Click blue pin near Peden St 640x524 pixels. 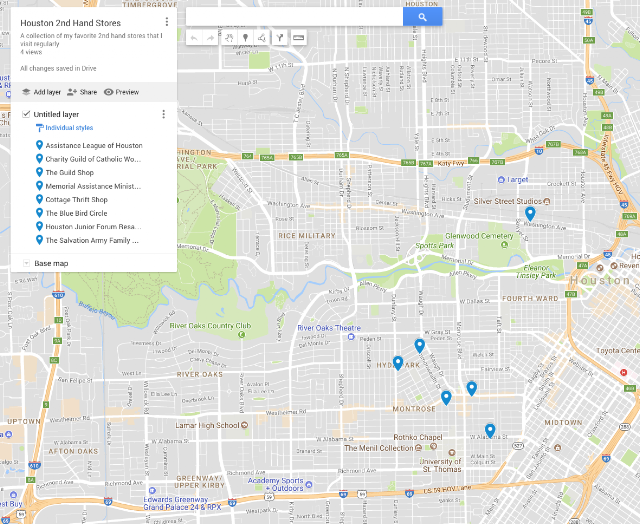(x=420, y=346)
